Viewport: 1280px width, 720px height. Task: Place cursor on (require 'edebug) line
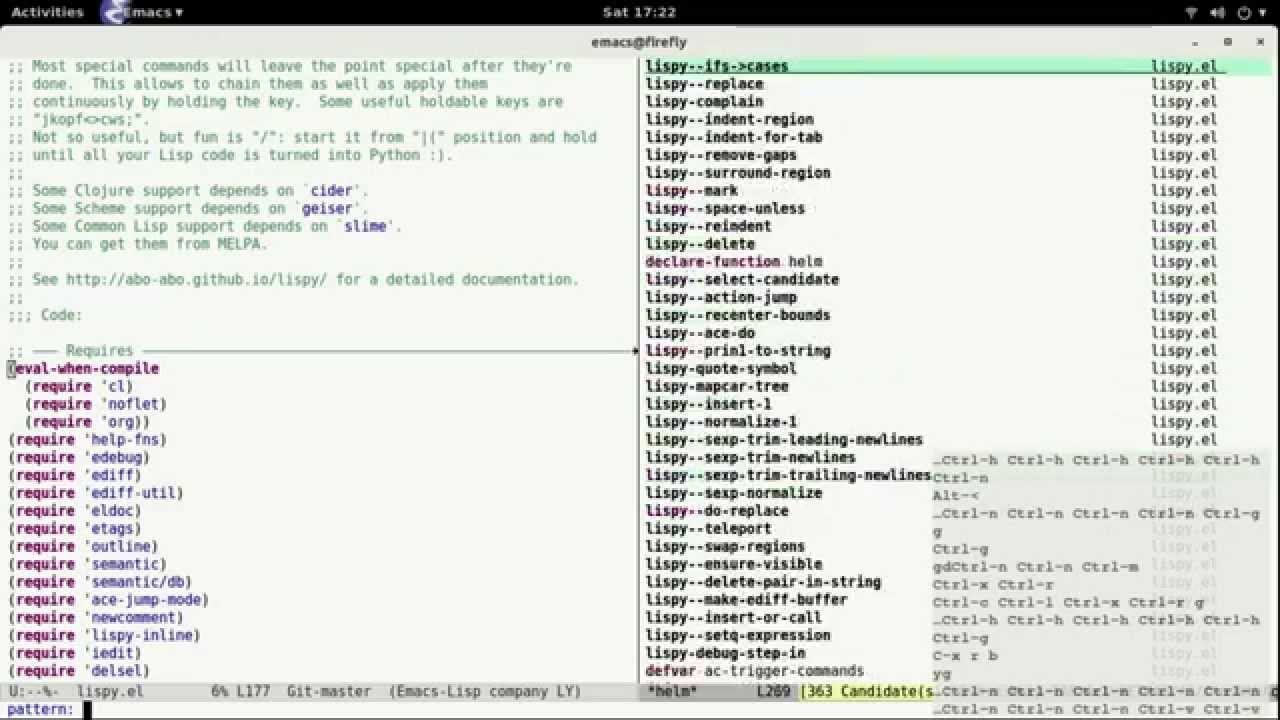tap(80, 458)
